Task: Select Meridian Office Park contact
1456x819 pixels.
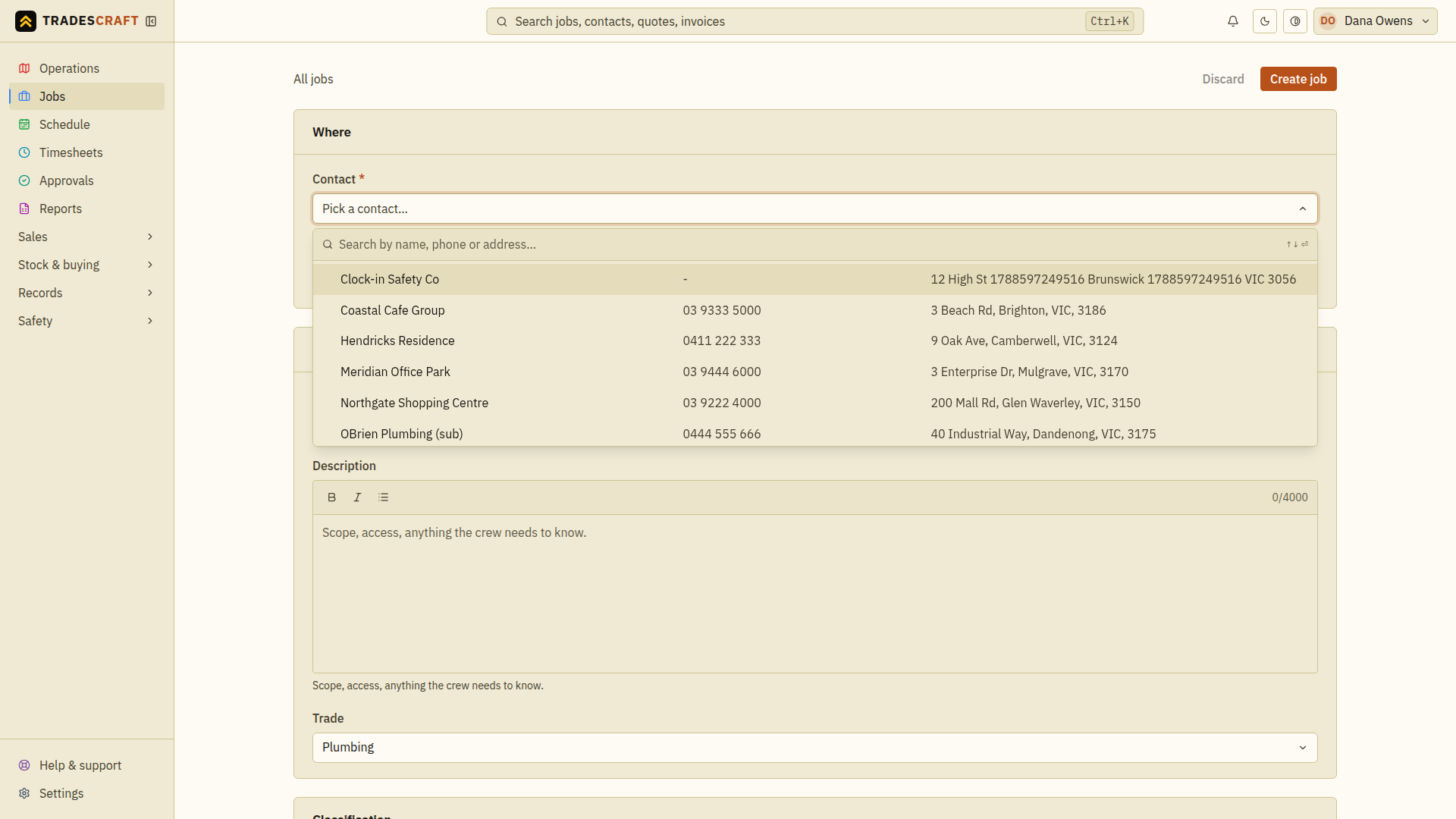Action: [x=814, y=372]
